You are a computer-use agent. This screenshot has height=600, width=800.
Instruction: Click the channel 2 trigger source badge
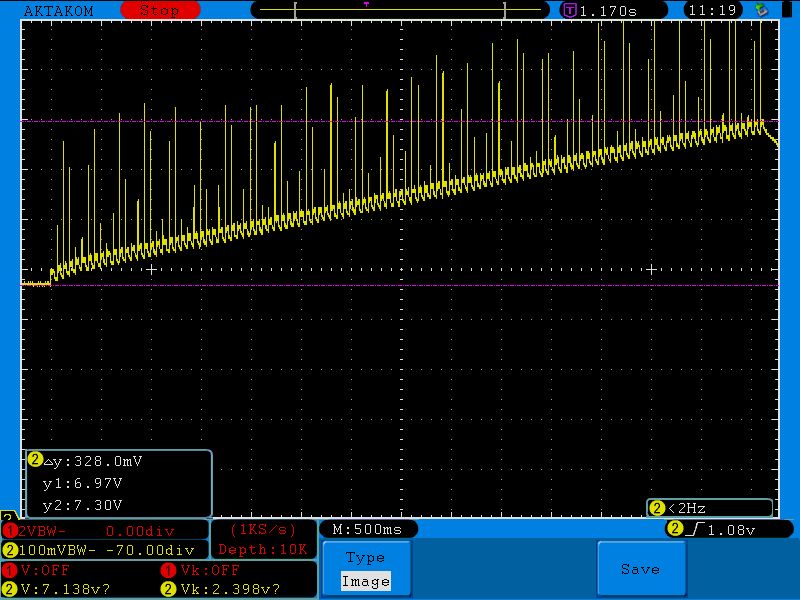[x=675, y=529]
